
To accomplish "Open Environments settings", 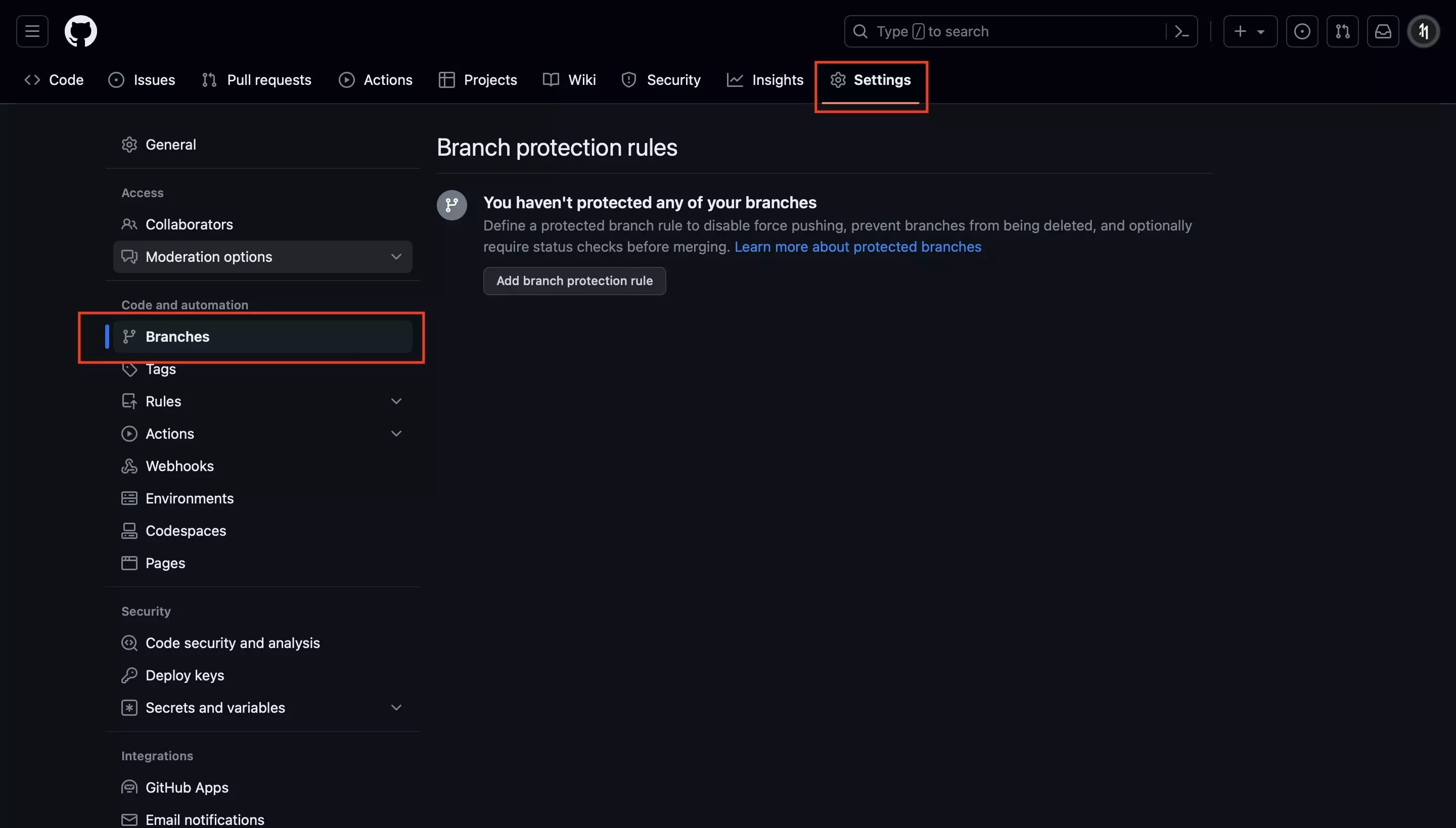I will coord(263,499).
